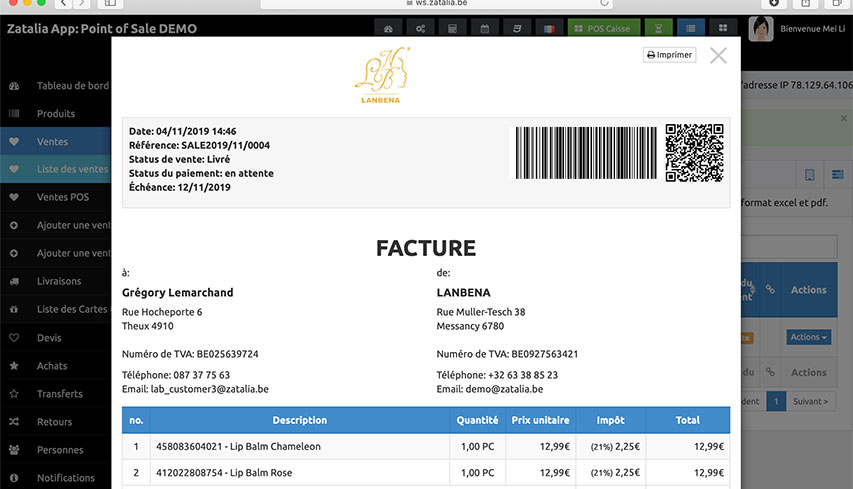Close the invoice modal with the X
Screen dimensions: 853x489
point(718,55)
